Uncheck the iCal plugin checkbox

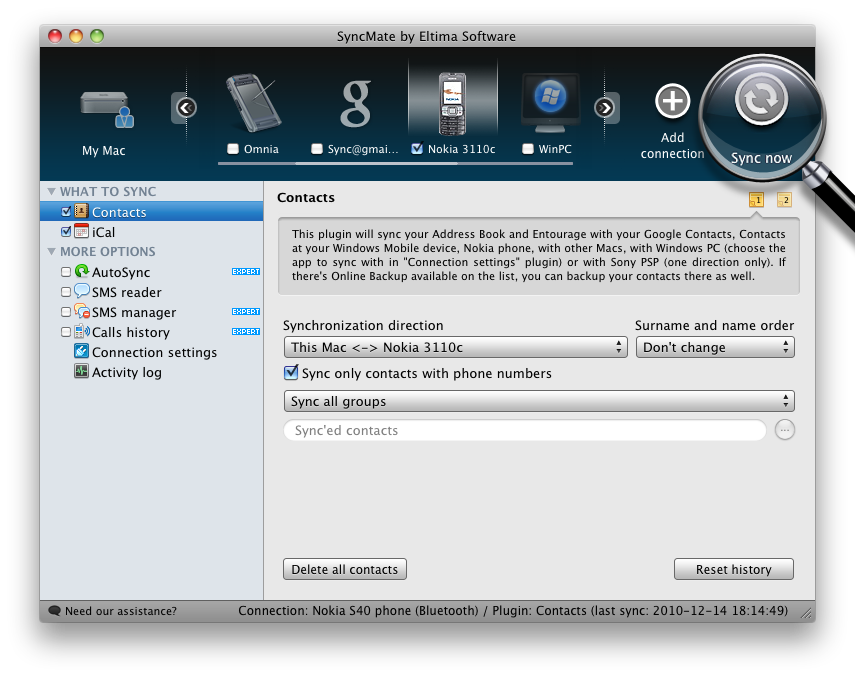(x=67, y=232)
